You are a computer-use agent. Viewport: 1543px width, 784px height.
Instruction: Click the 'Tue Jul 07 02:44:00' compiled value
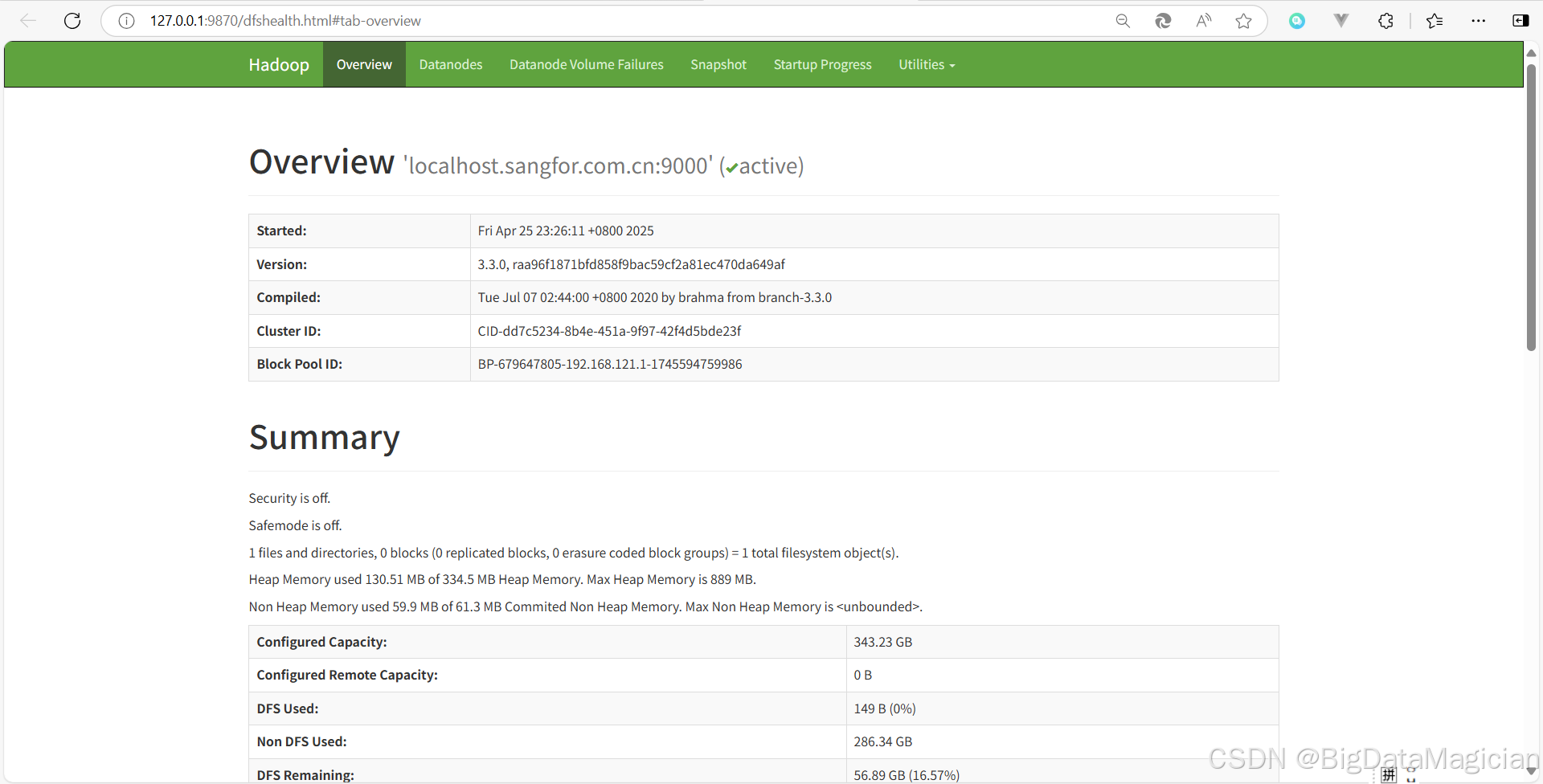[654, 297]
